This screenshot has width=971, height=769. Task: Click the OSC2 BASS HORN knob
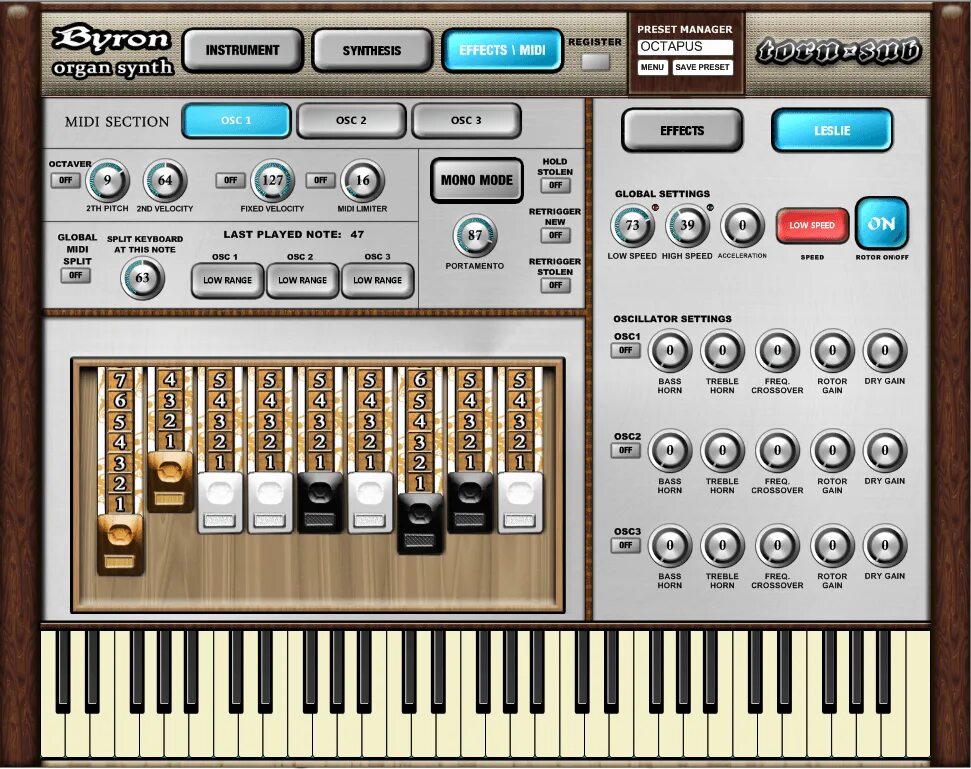point(669,451)
